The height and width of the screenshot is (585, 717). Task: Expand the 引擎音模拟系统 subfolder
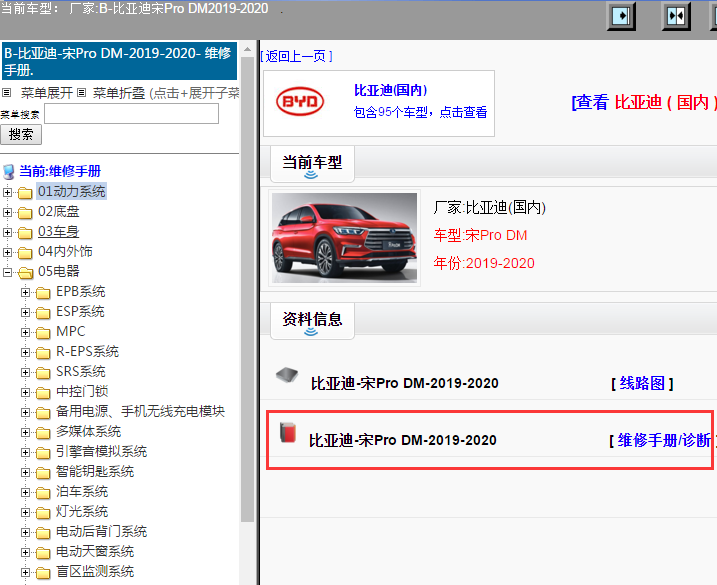[x=26, y=452]
